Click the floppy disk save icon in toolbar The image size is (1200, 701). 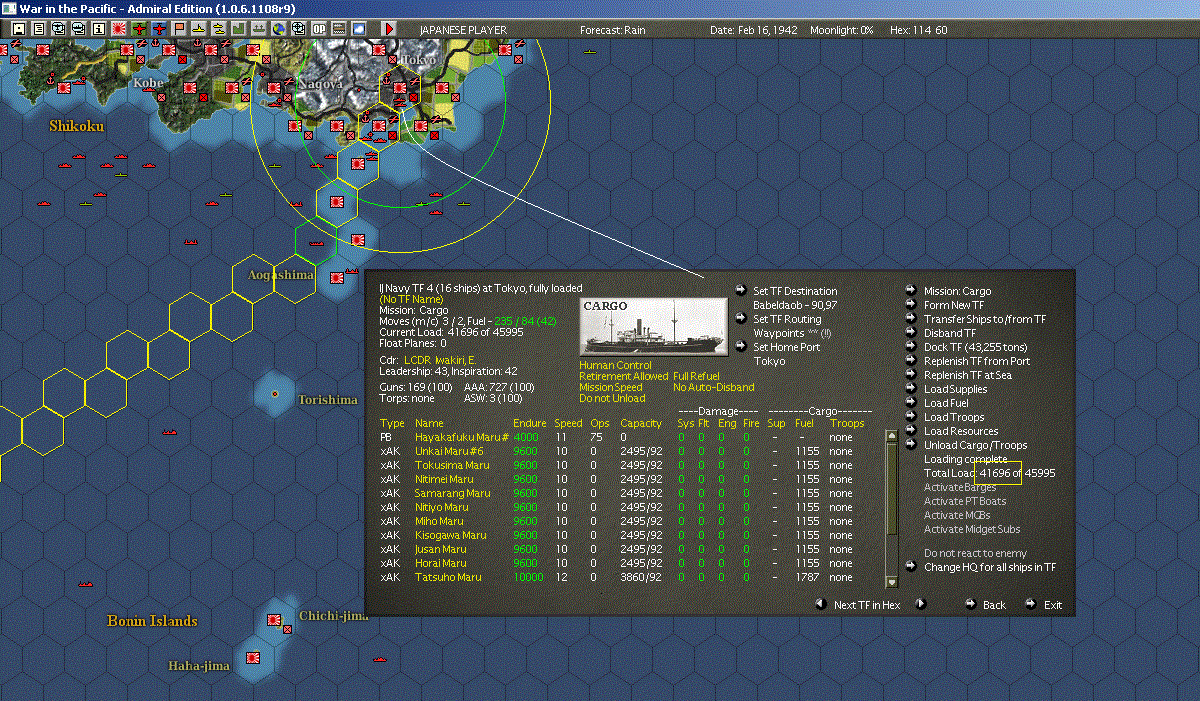click(x=19, y=29)
